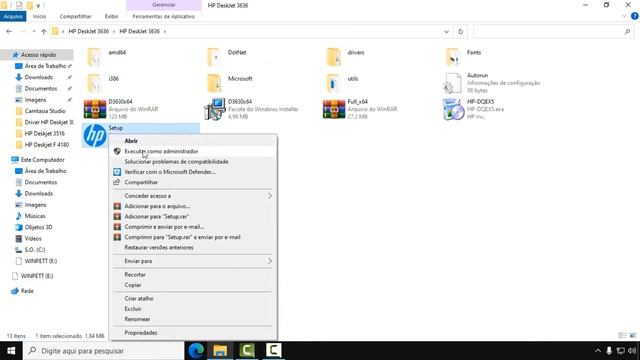Screen dimensions: 640x360
Task: Open Camtasia Studio in navigation pane
Action: [x=45, y=111]
